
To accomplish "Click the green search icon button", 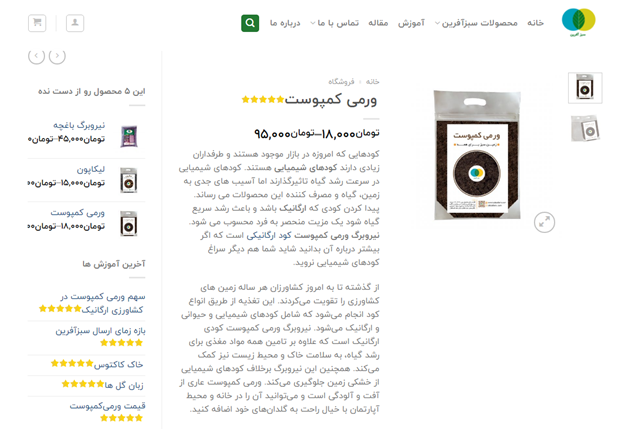I will (x=250, y=23).
